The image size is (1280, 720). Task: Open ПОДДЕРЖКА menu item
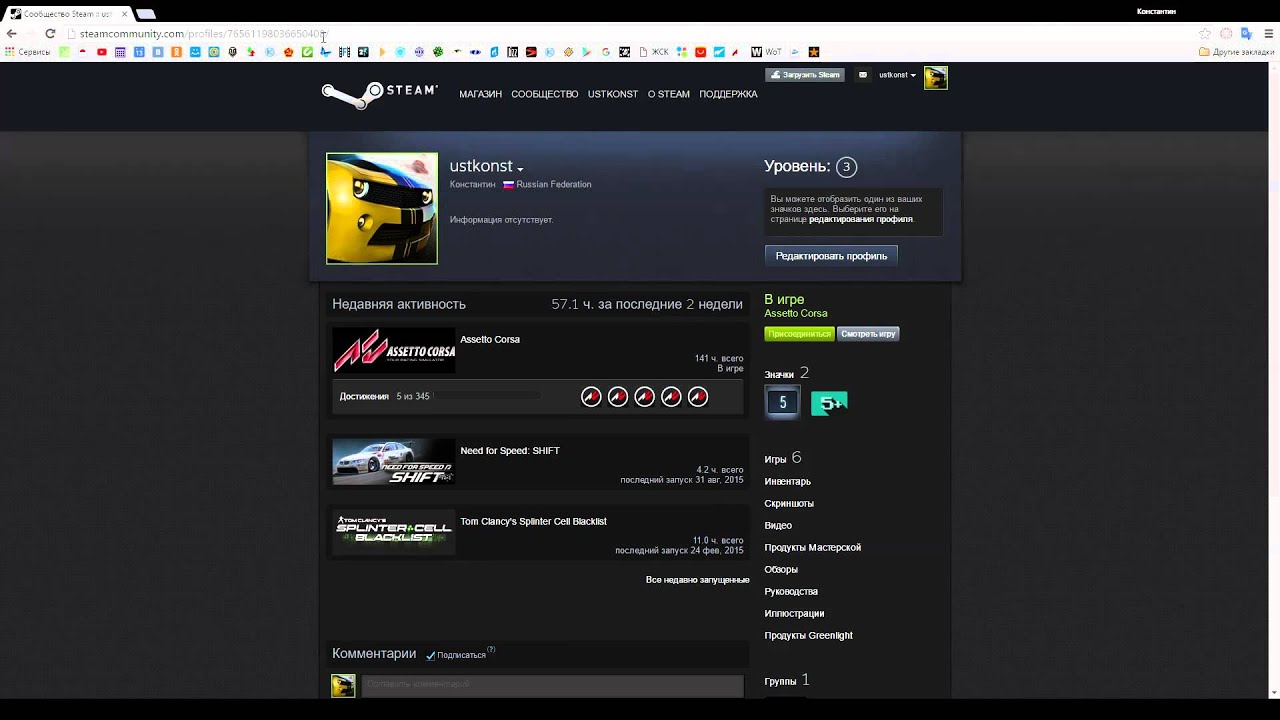click(x=728, y=94)
